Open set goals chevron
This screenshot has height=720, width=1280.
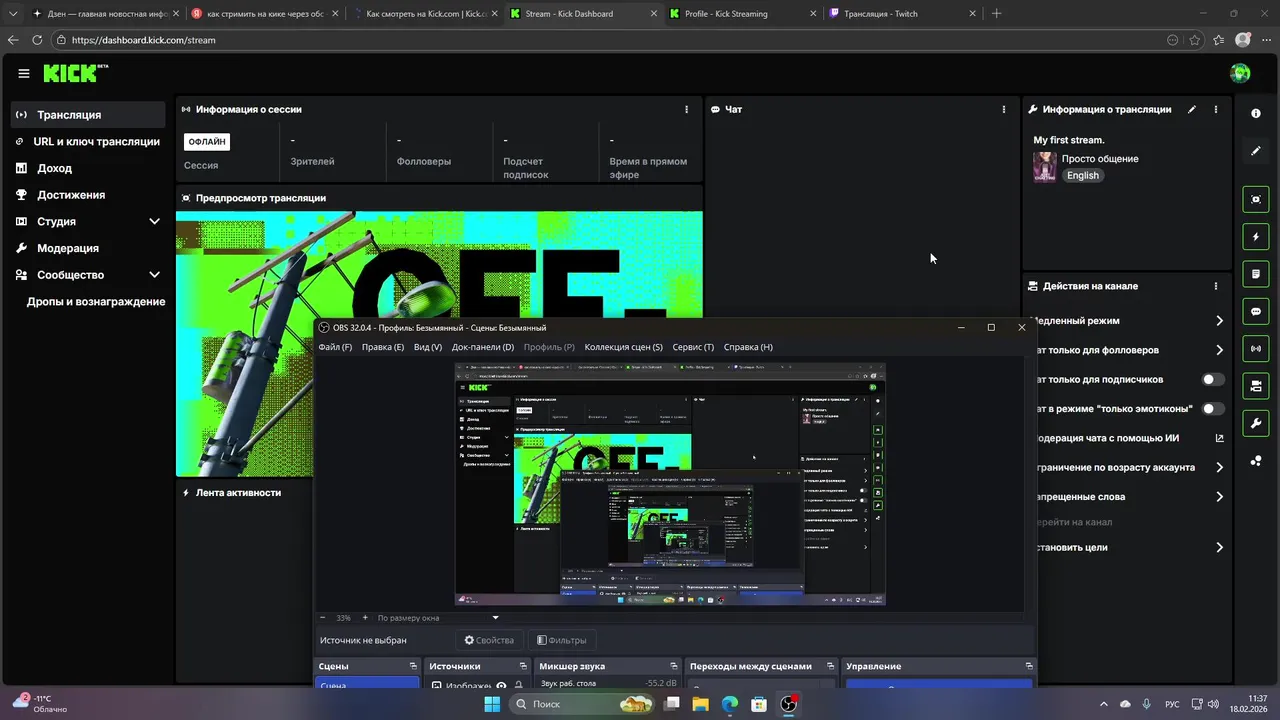(1219, 548)
